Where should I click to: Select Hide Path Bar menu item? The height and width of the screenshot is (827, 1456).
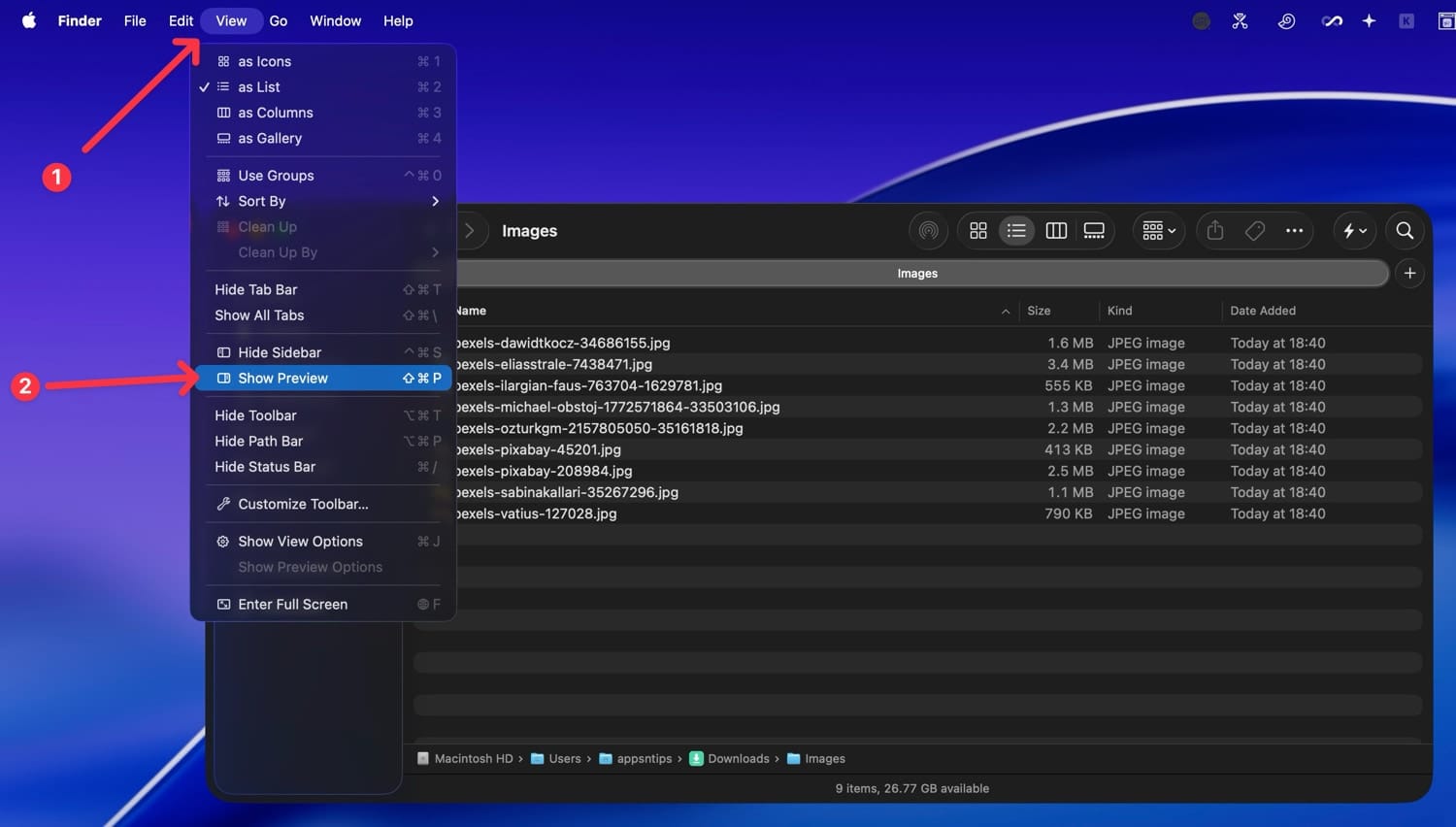click(x=324, y=441)
